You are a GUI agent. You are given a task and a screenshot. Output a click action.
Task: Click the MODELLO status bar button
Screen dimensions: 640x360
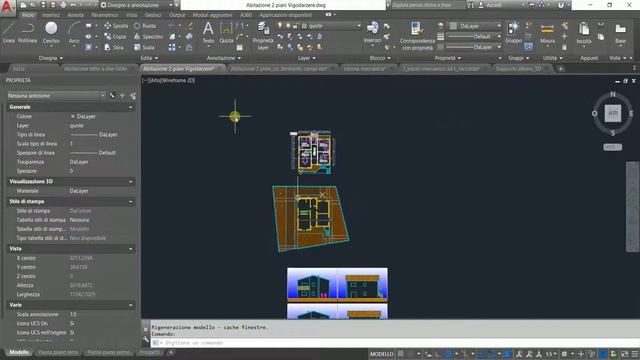click(381, 354)
